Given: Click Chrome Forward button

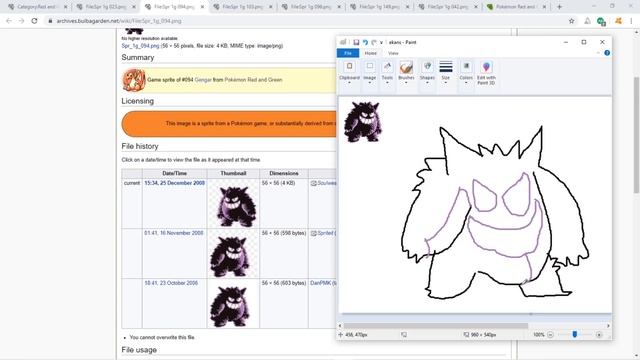Looking at the screenshot, I should coord(22,21).
